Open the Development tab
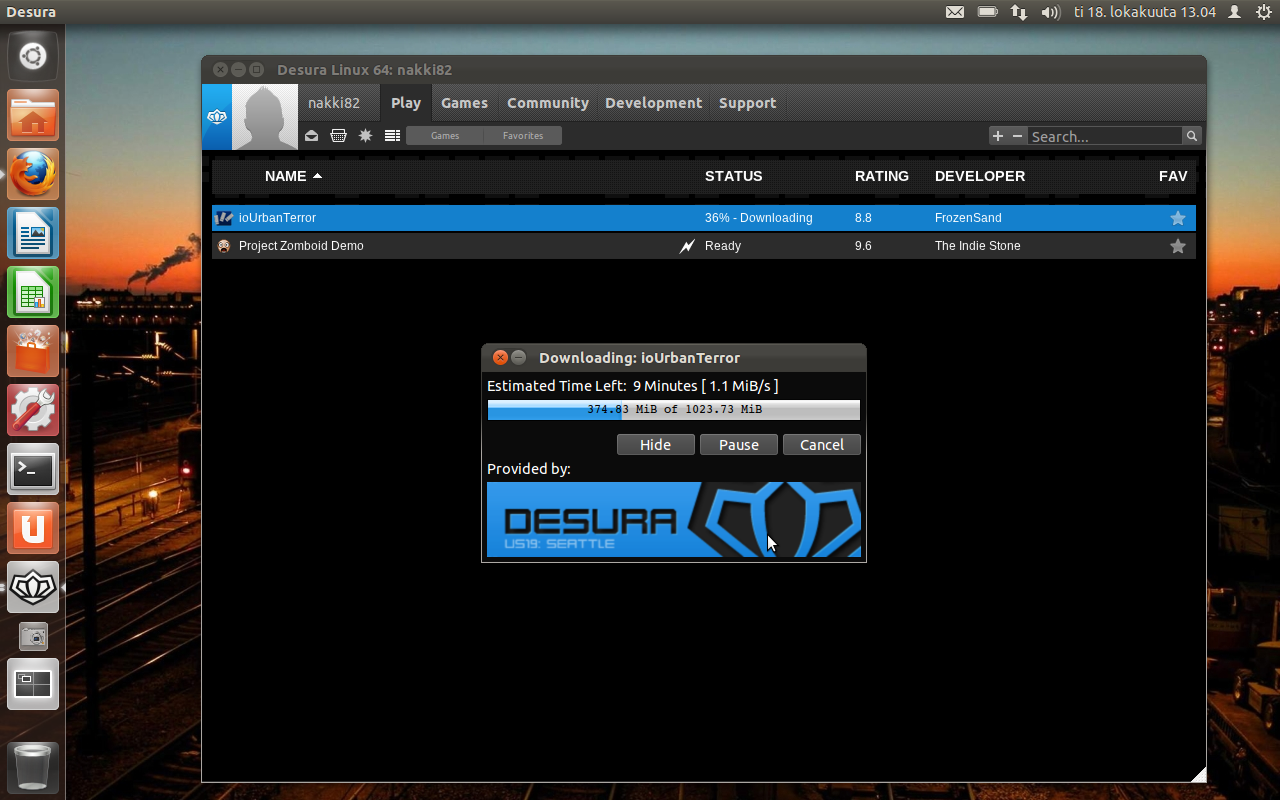1280x800 pixels. tap(653, 103)
